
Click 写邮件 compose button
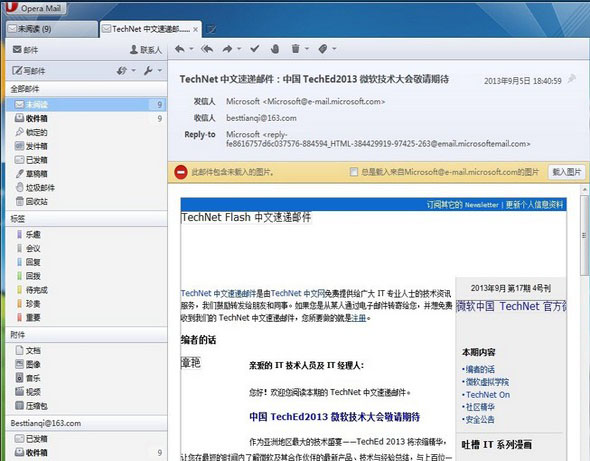[x=29, y=70]
